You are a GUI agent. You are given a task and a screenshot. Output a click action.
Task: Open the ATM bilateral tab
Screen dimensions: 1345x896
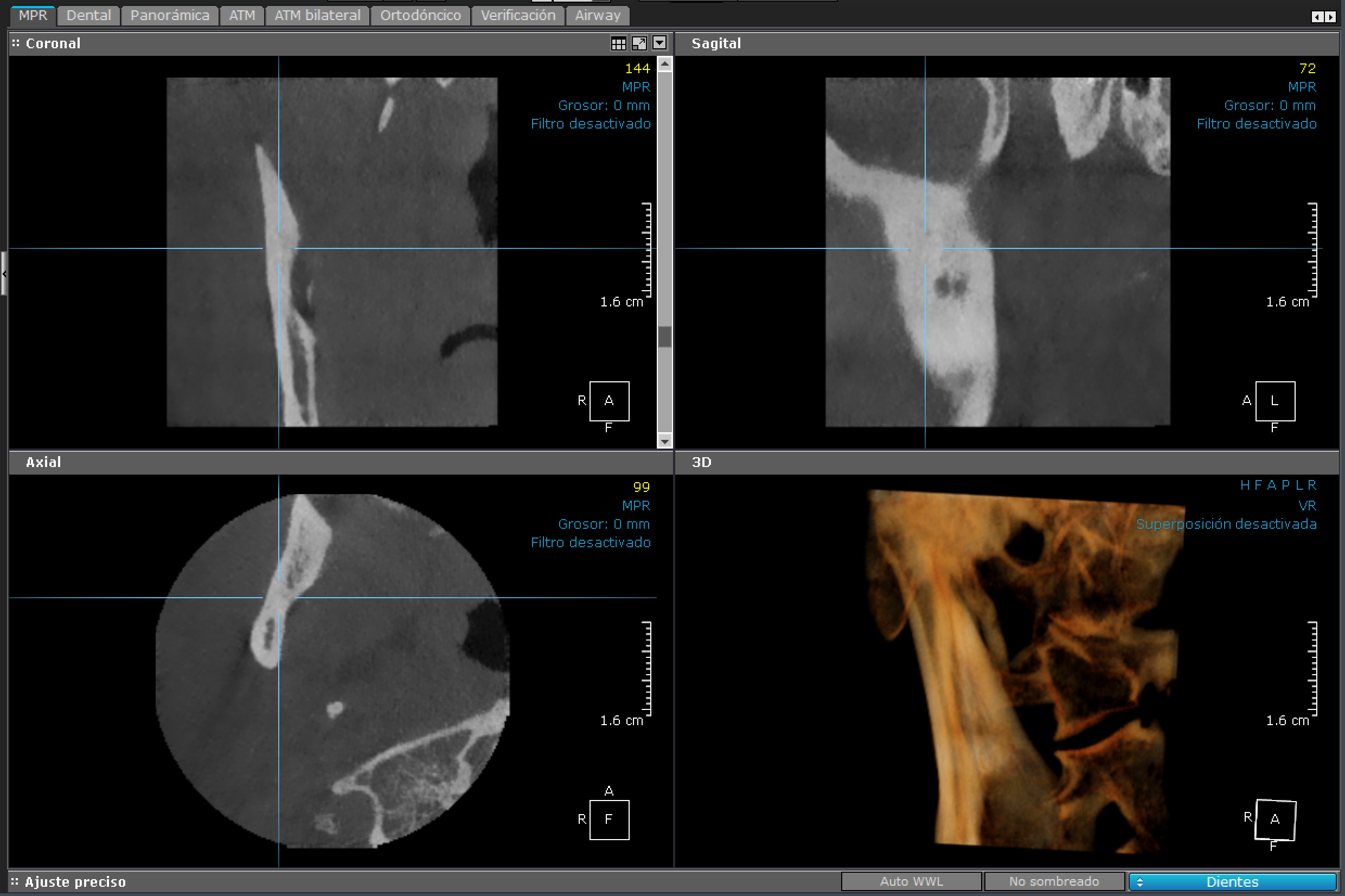pos(317,15)
